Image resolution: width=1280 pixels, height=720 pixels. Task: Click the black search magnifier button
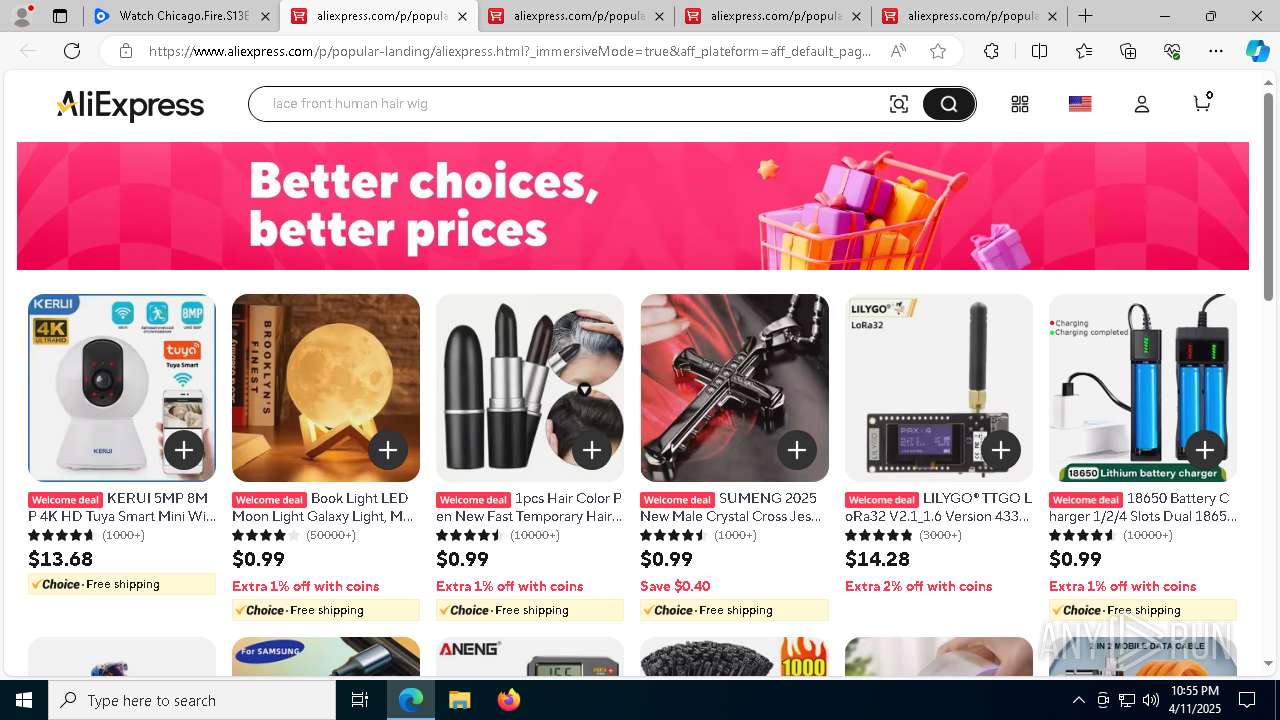tap(948, 104)
